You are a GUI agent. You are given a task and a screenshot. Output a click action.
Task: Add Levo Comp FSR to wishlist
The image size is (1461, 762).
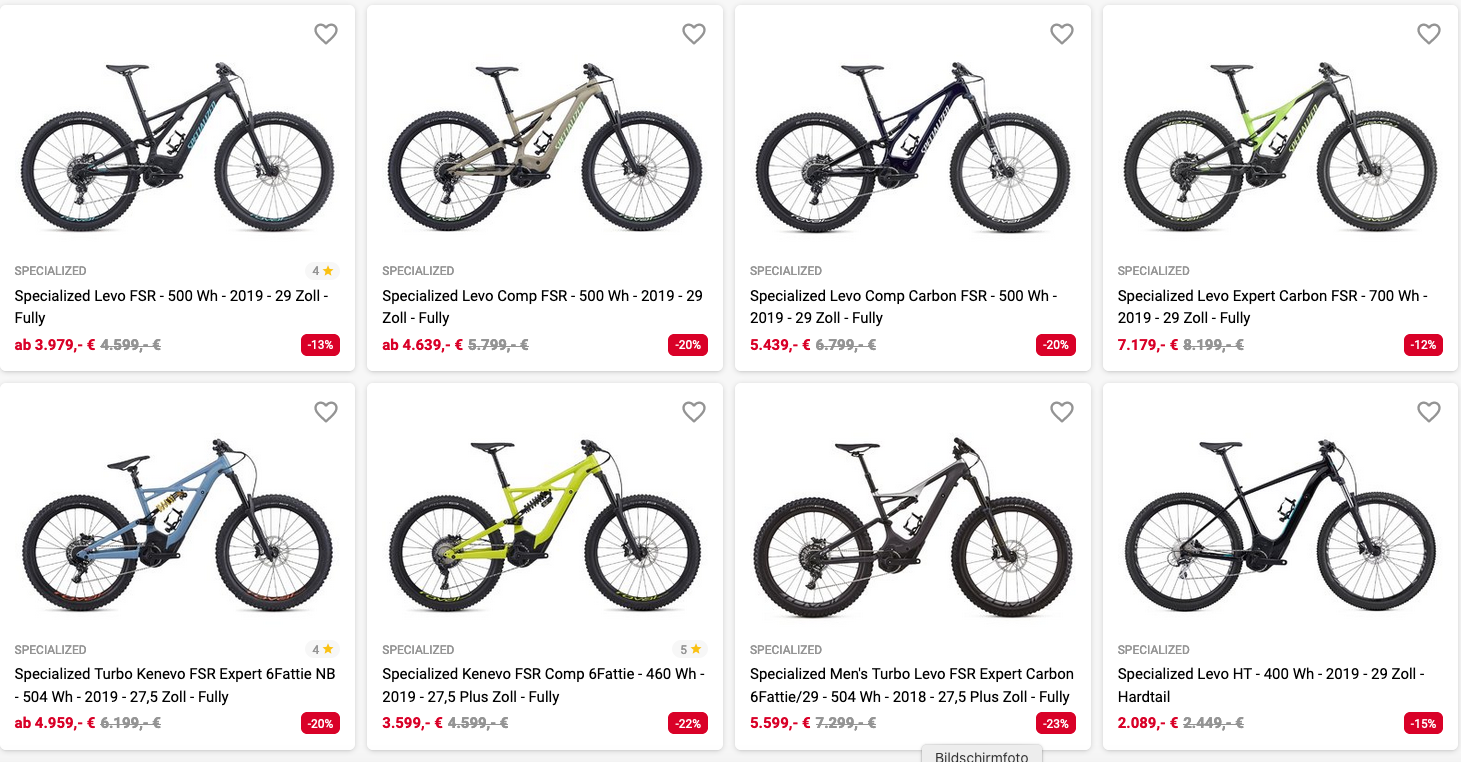click(694, 34)
